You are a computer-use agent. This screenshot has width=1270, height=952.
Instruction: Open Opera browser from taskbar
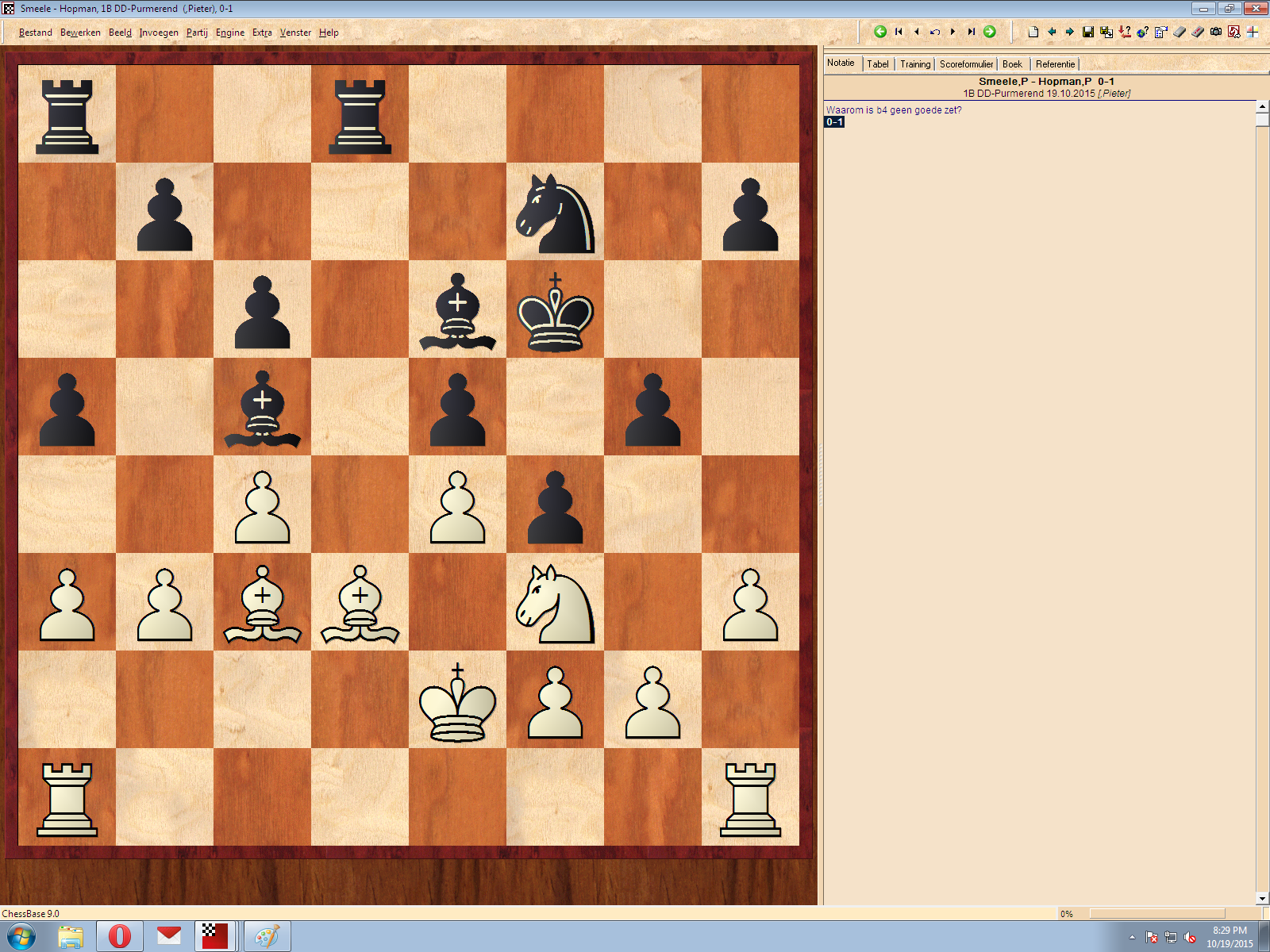[x=120, y=936]
